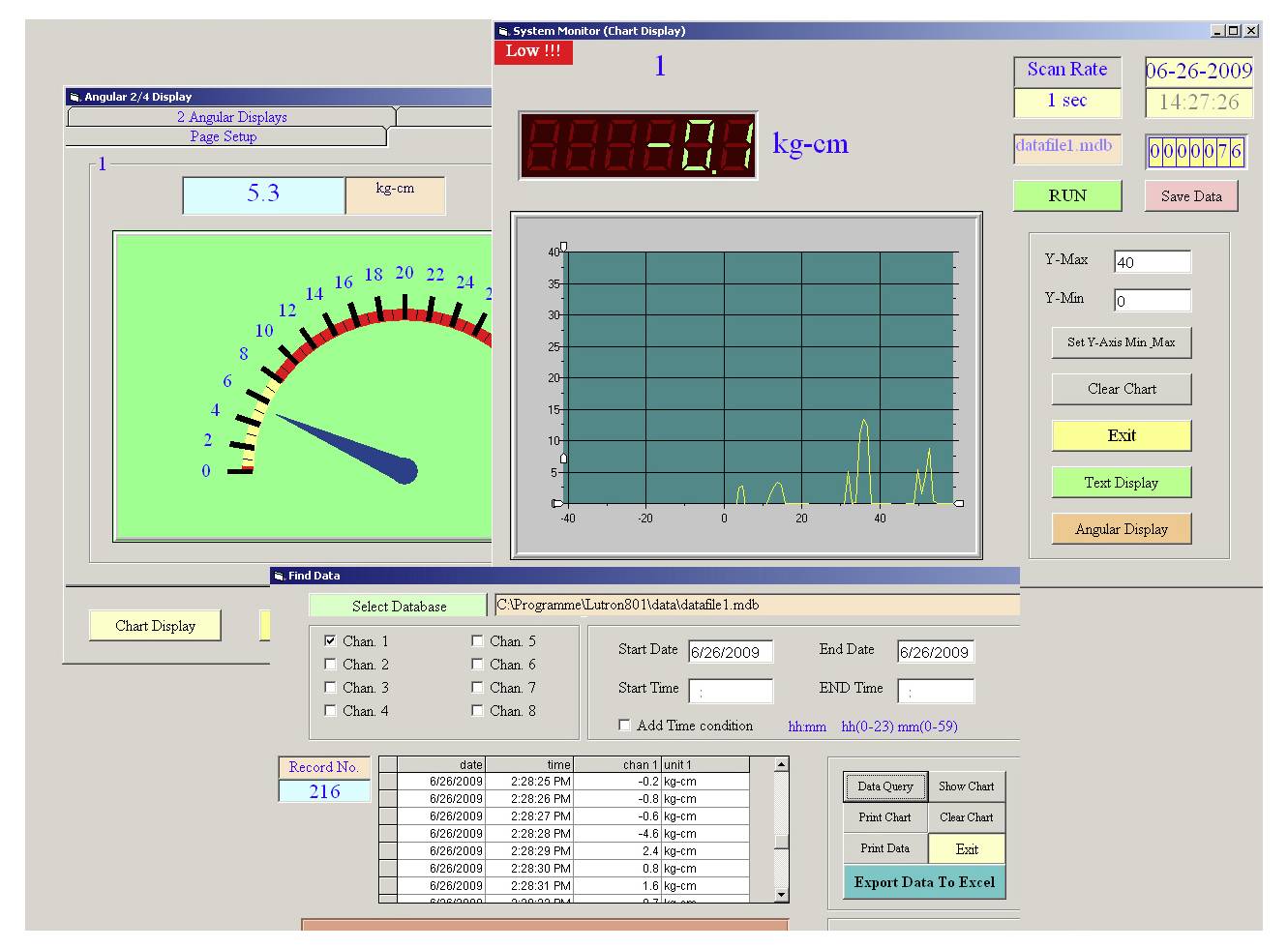This screenshot has width=1288, height=949.
Task: Click the Start Date field
Action: coord(731,652)
